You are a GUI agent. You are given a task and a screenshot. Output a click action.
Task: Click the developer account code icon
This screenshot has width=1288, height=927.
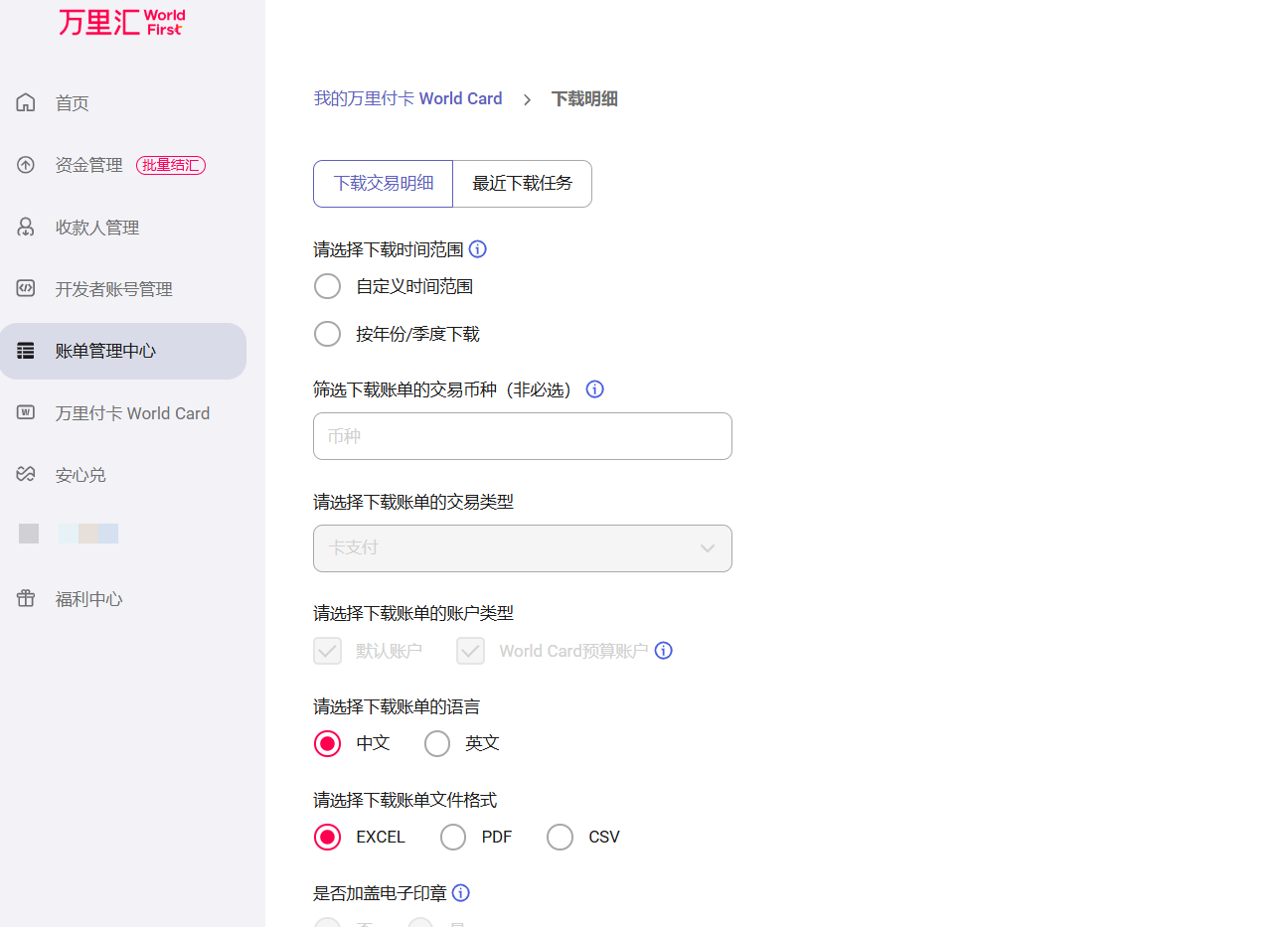coord(26,288)
